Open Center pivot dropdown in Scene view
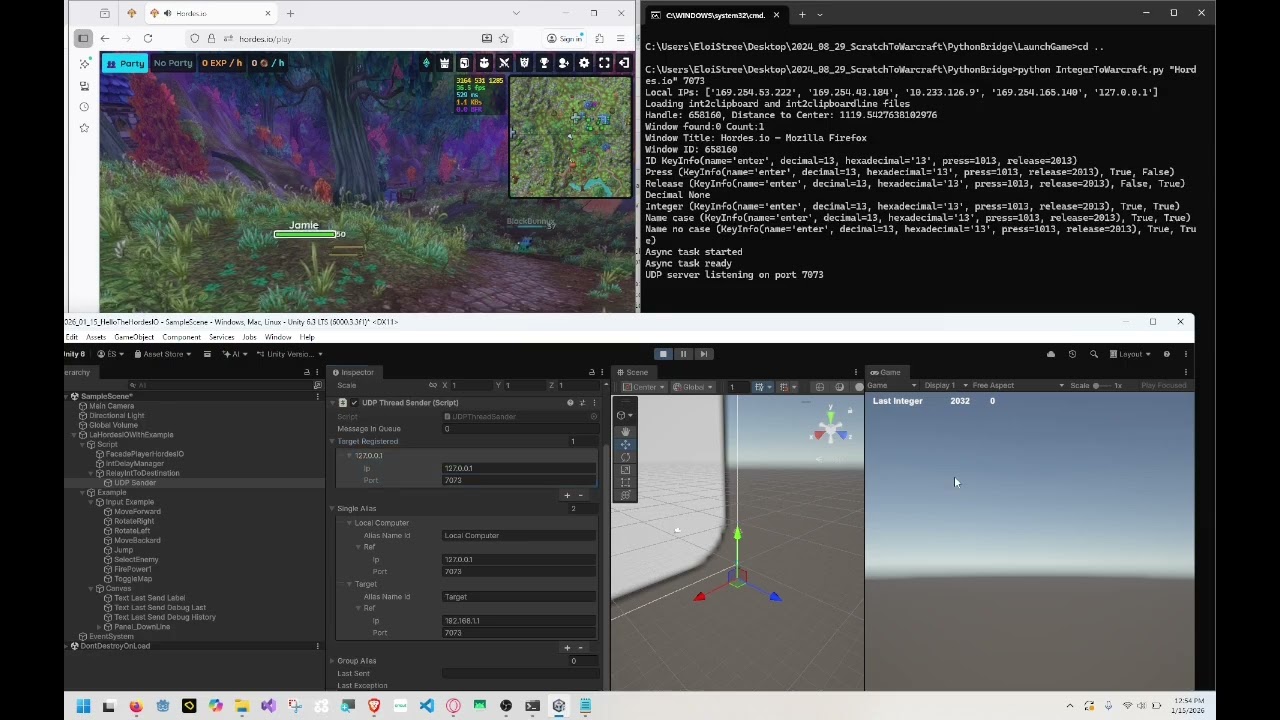The width and height of the screenshot is (1280, 720). click(643, 387)
